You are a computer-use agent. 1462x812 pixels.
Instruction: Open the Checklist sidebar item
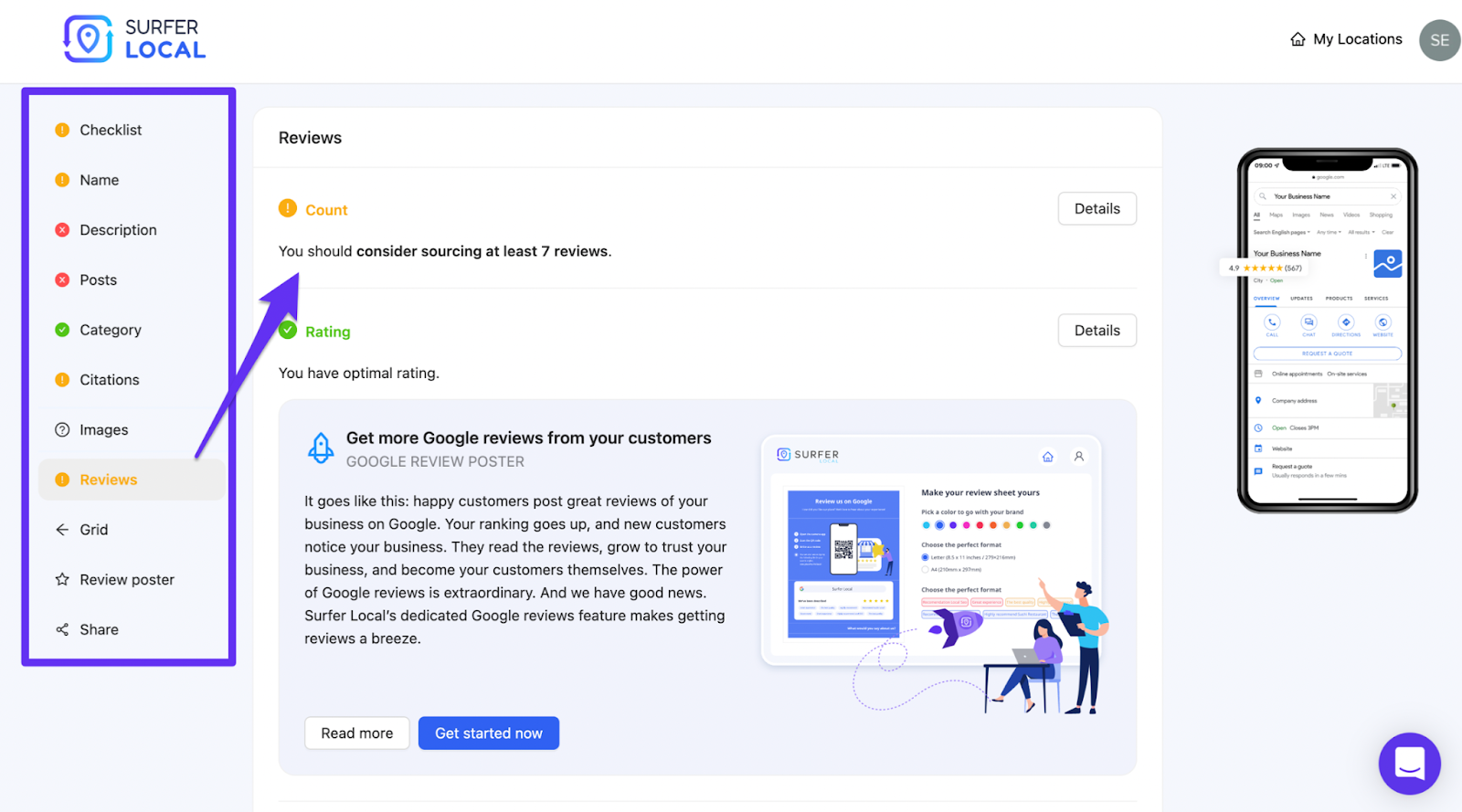tap(111, 130)
